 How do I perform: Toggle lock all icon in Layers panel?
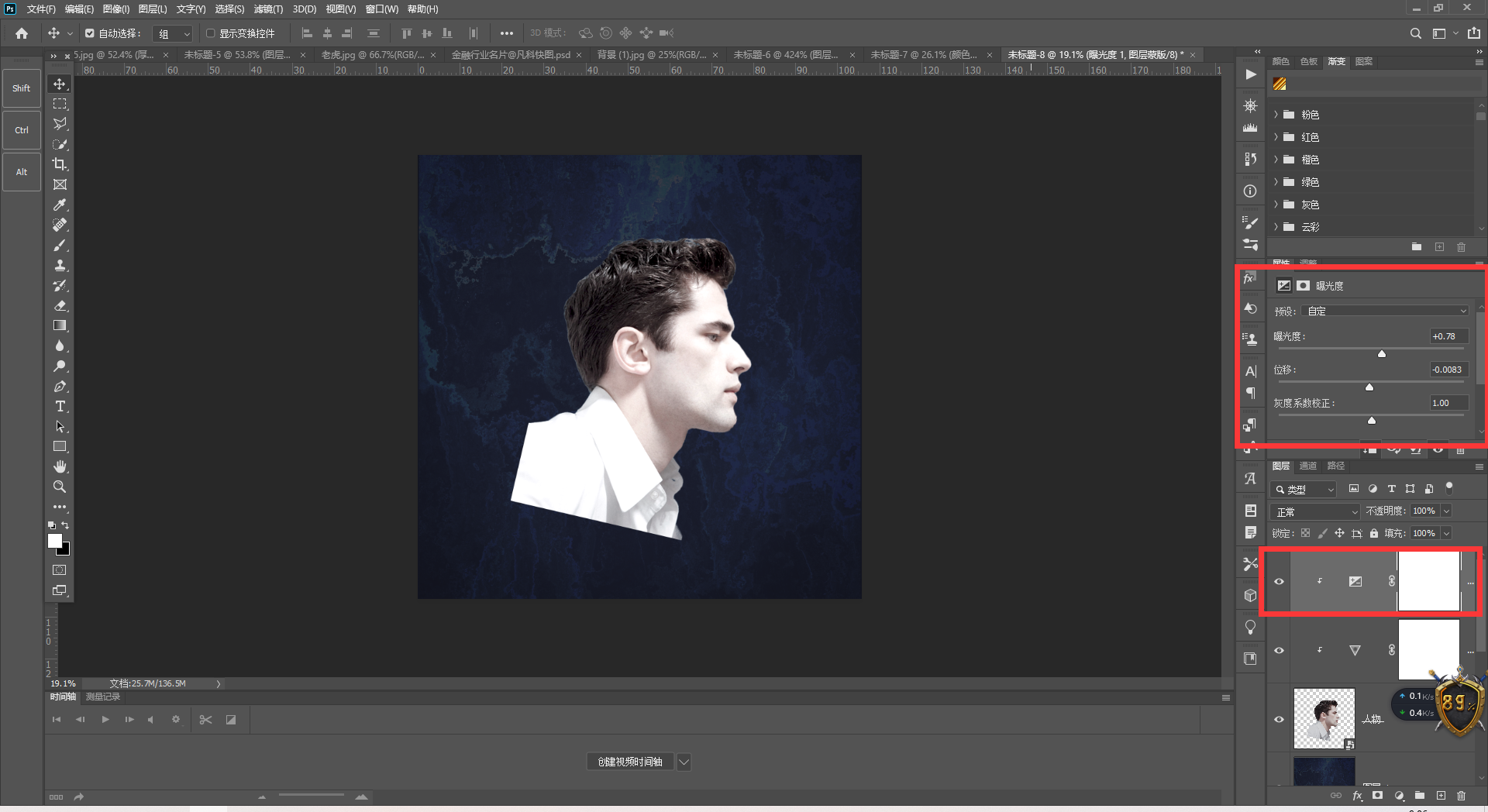[1374, 533]
